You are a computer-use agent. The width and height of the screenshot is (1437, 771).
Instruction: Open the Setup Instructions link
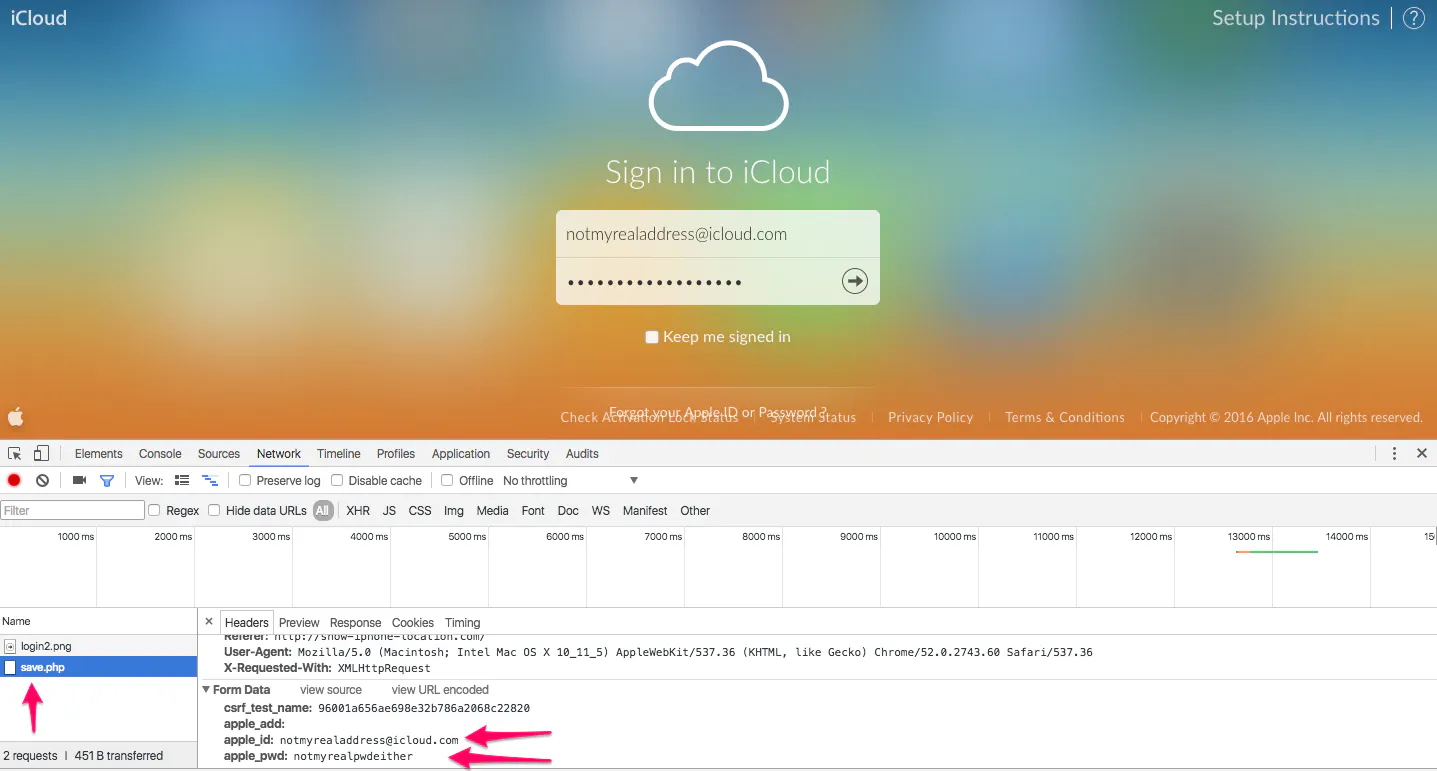[x=1295, y=17]
